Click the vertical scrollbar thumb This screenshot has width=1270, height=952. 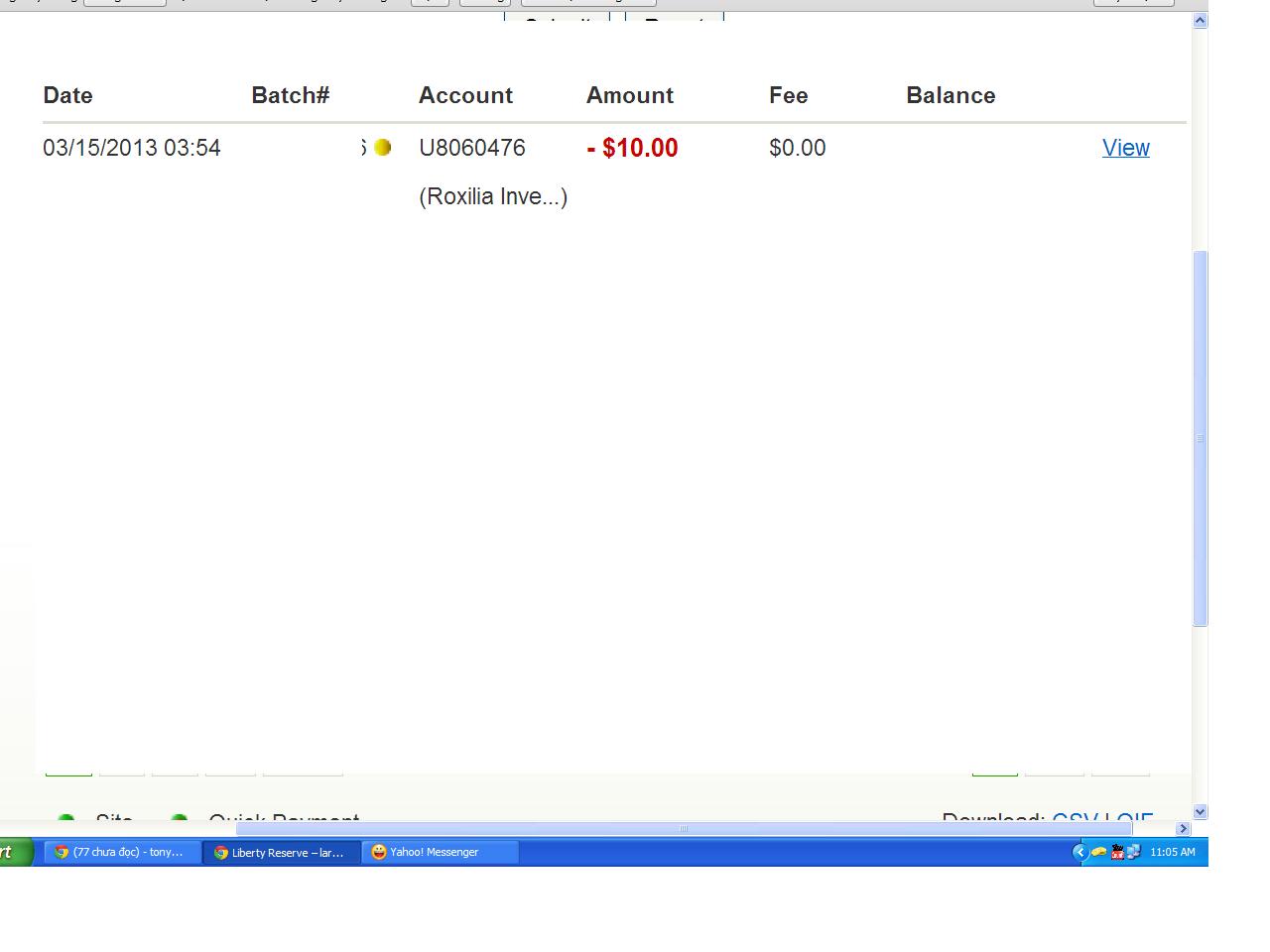[1200, 438]
